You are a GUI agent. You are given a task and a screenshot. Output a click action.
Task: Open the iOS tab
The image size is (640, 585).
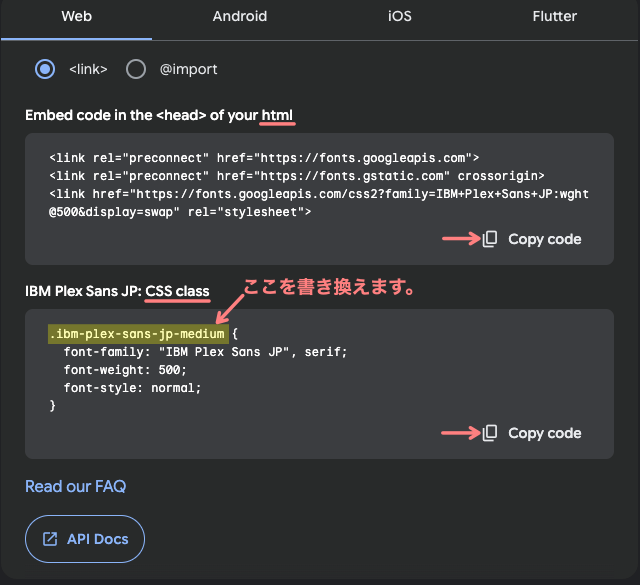[x=400, y=16]
